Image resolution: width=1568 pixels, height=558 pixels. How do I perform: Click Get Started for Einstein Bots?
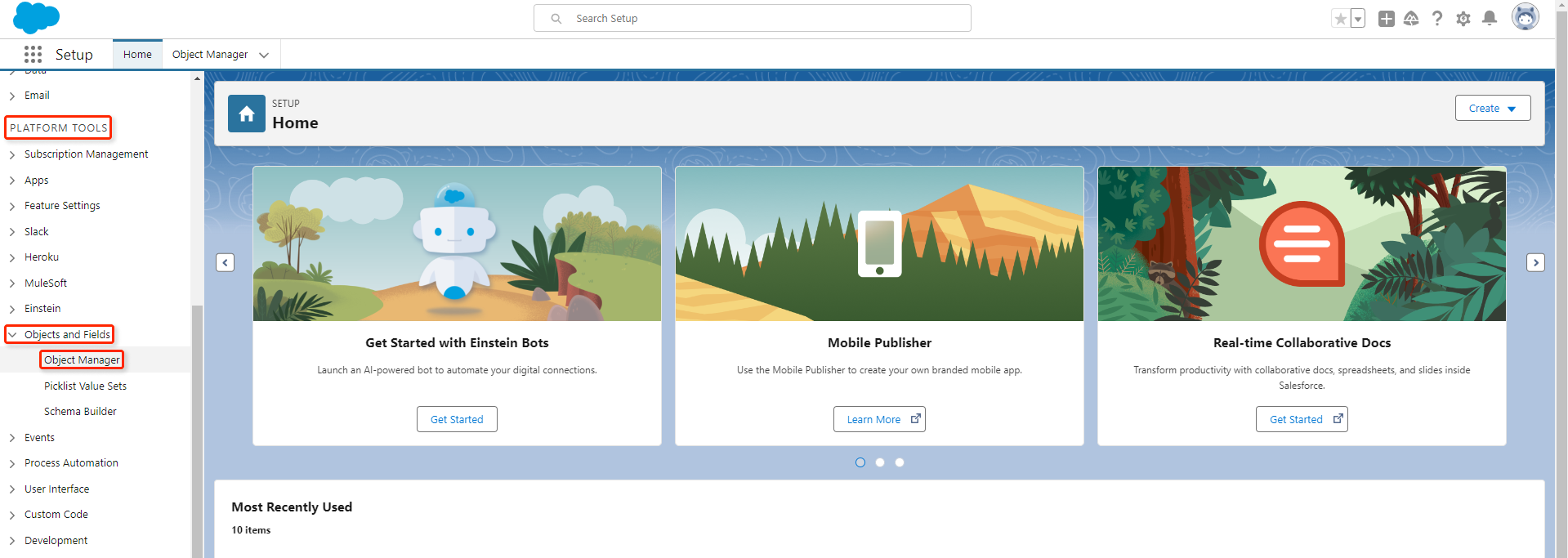pyautogui.click(x=457, y=419)
